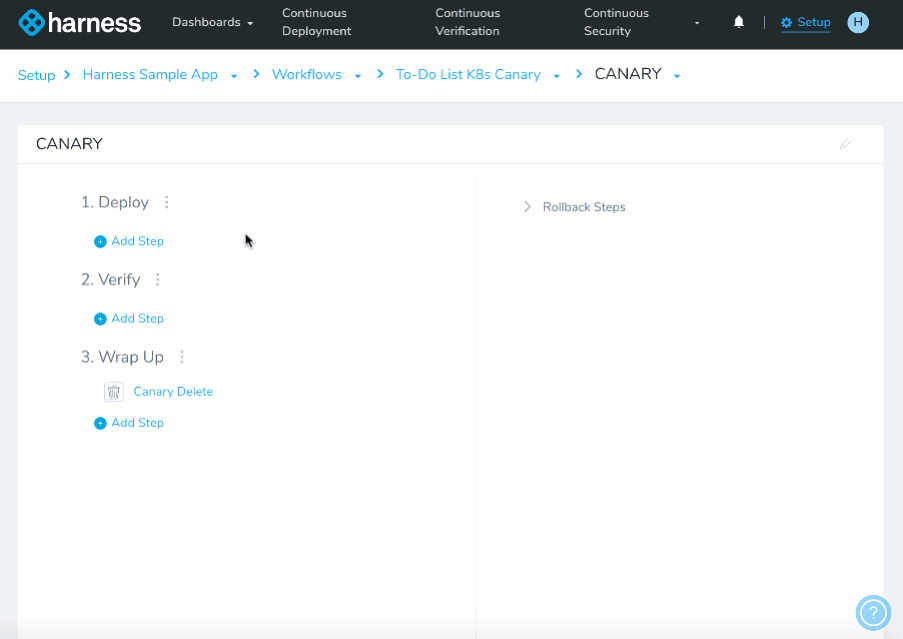Click the Canary Delete step icon

point(114,392)
